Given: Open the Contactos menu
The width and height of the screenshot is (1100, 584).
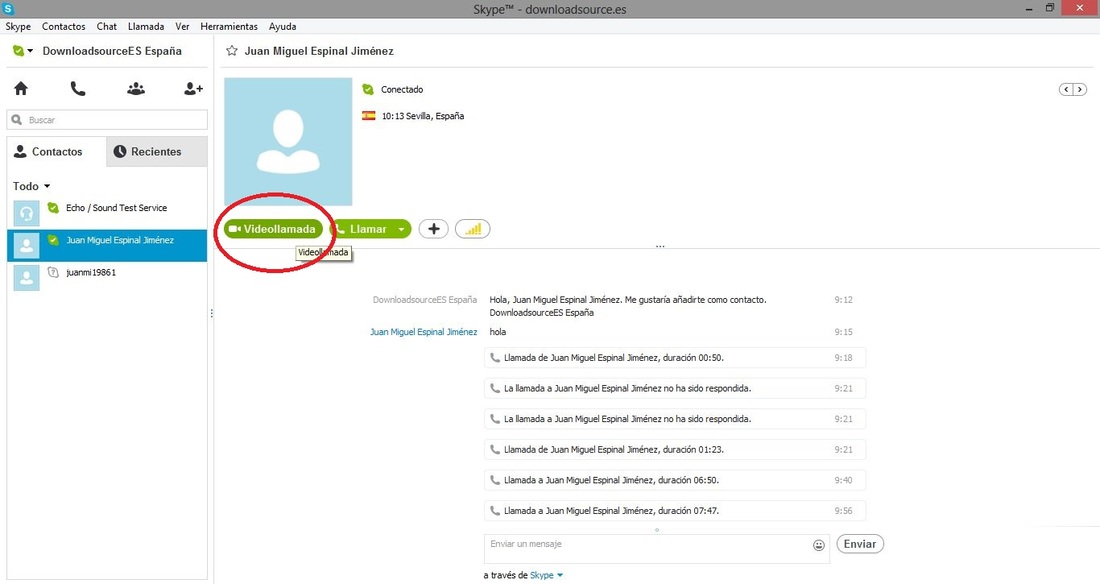Looking at the screenshot, I should pyautogui.click(x=64, y=26).
